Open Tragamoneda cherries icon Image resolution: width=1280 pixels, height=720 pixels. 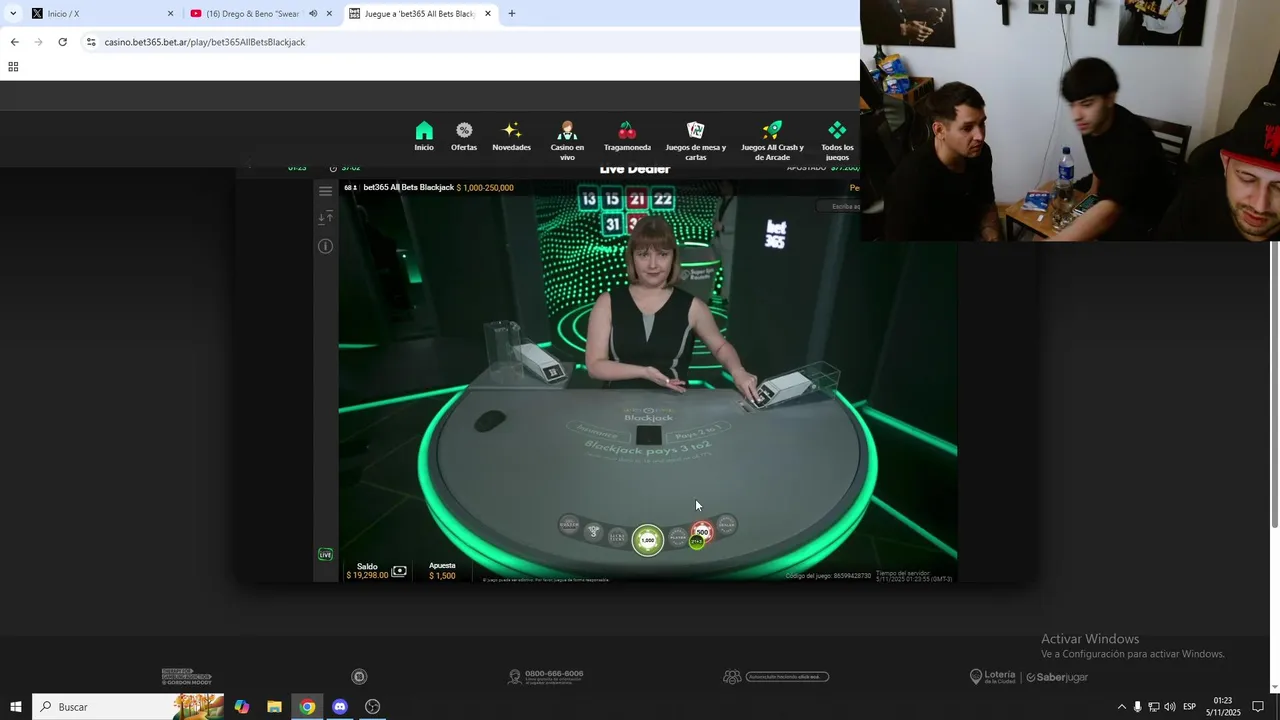click(627, 131)
